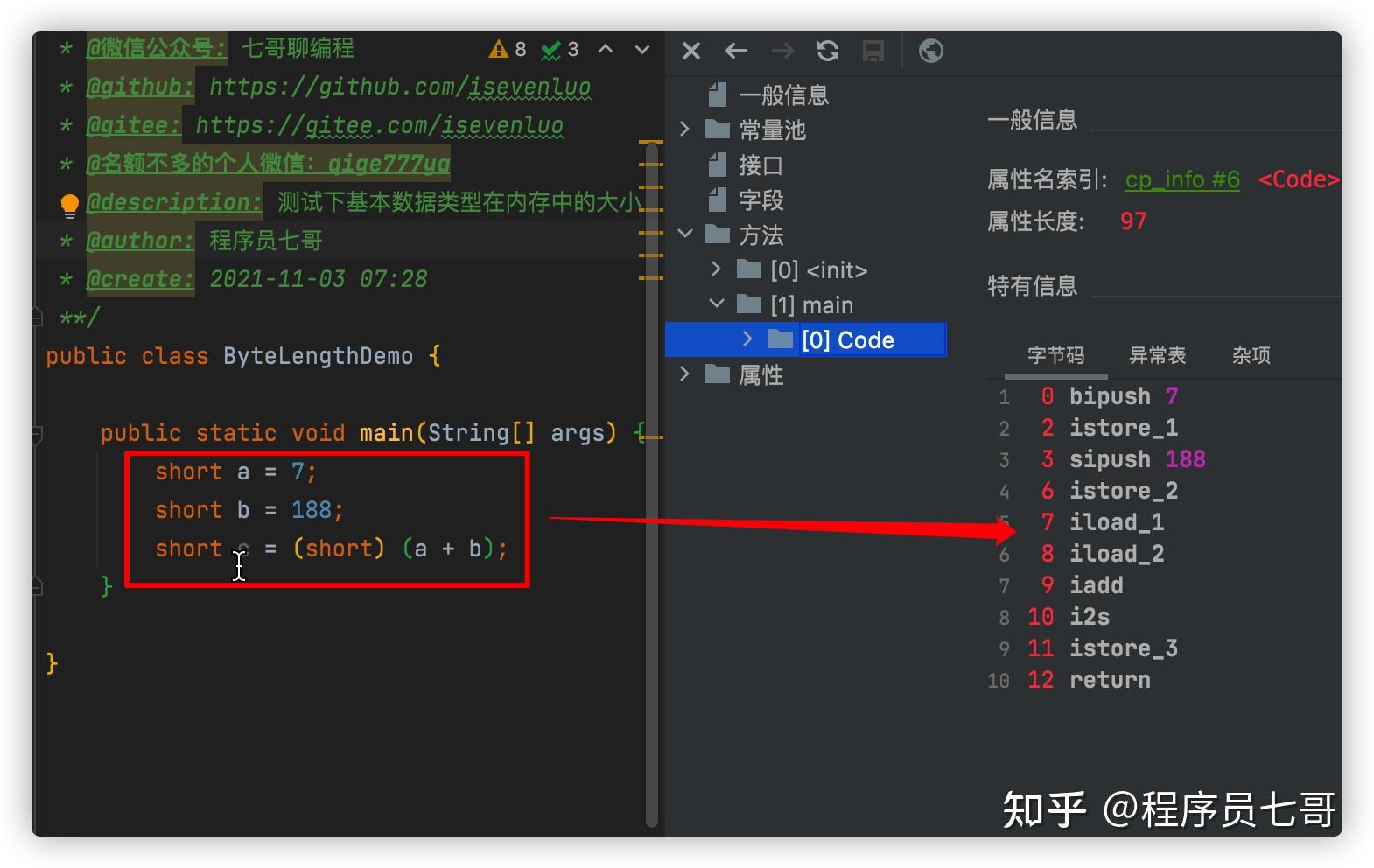Click the 'short b = 188;' code line
1374x868 pixels.
249,510
